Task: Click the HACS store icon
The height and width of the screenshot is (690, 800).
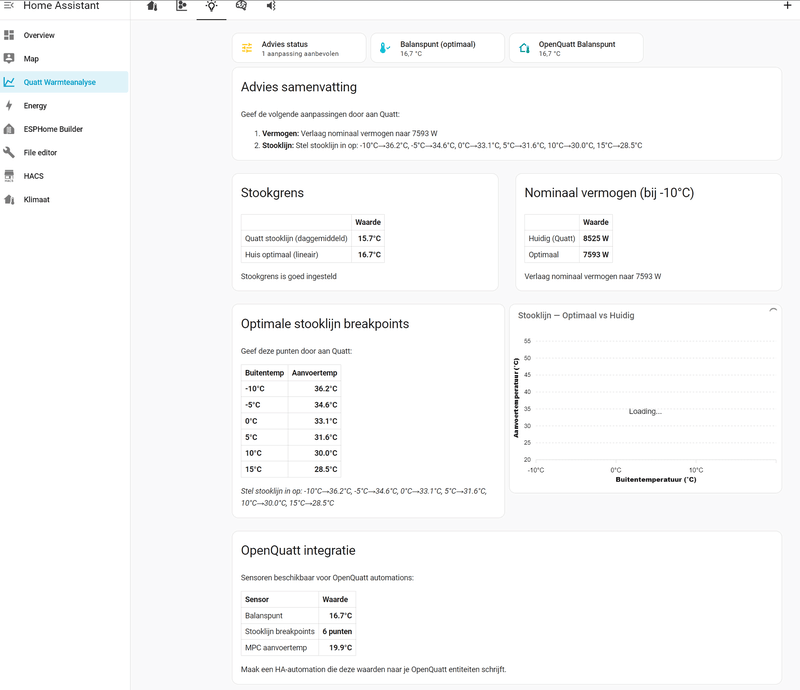Action: 9,176
